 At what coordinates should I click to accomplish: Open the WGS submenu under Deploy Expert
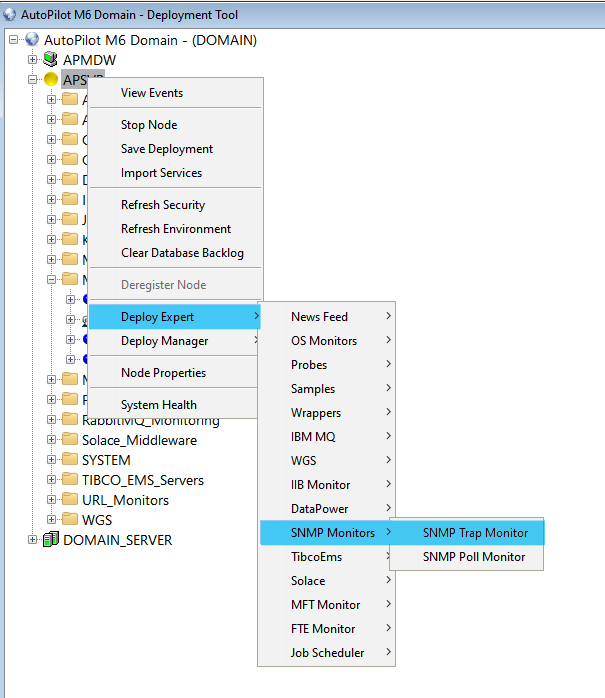(x=327, y=461)
